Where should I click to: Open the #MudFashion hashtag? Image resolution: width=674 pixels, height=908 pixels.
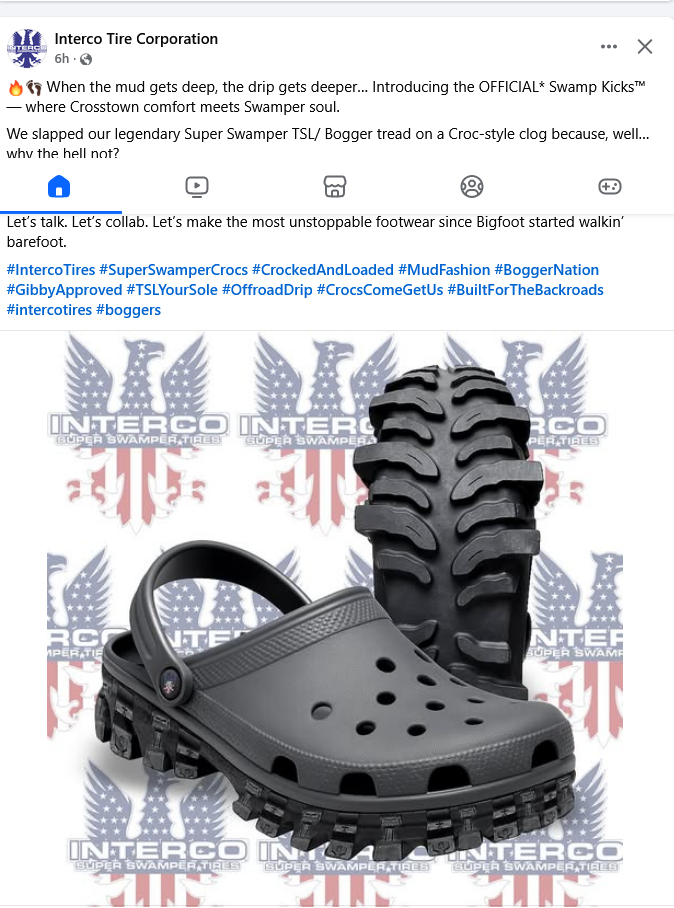point(444,270)
